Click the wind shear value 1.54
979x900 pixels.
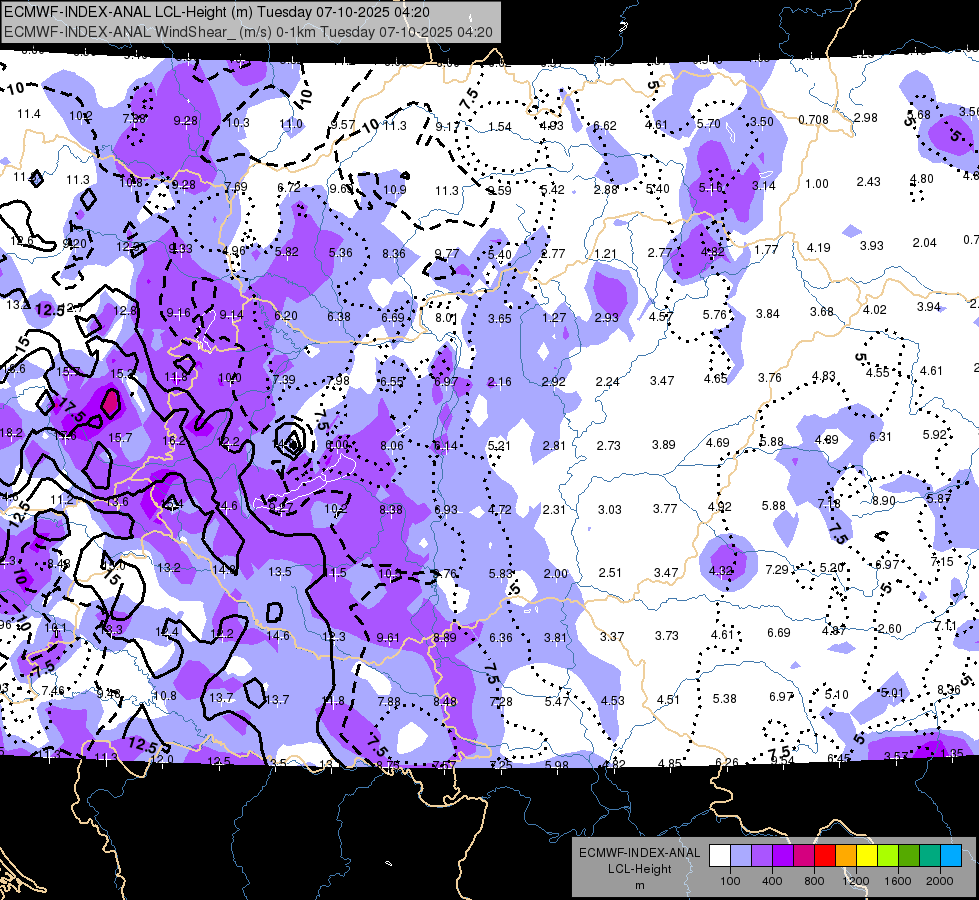point(499,127)
